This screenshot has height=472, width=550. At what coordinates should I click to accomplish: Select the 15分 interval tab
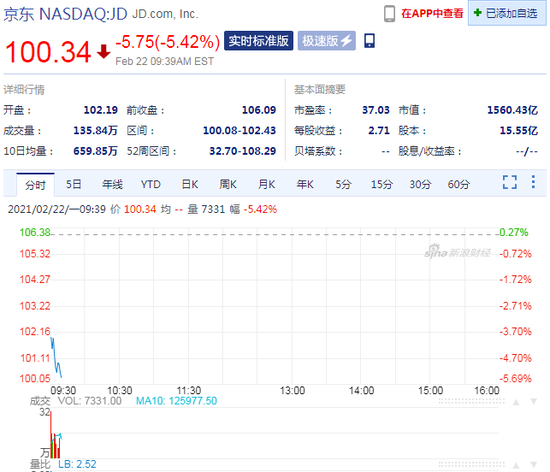(382, 184)
